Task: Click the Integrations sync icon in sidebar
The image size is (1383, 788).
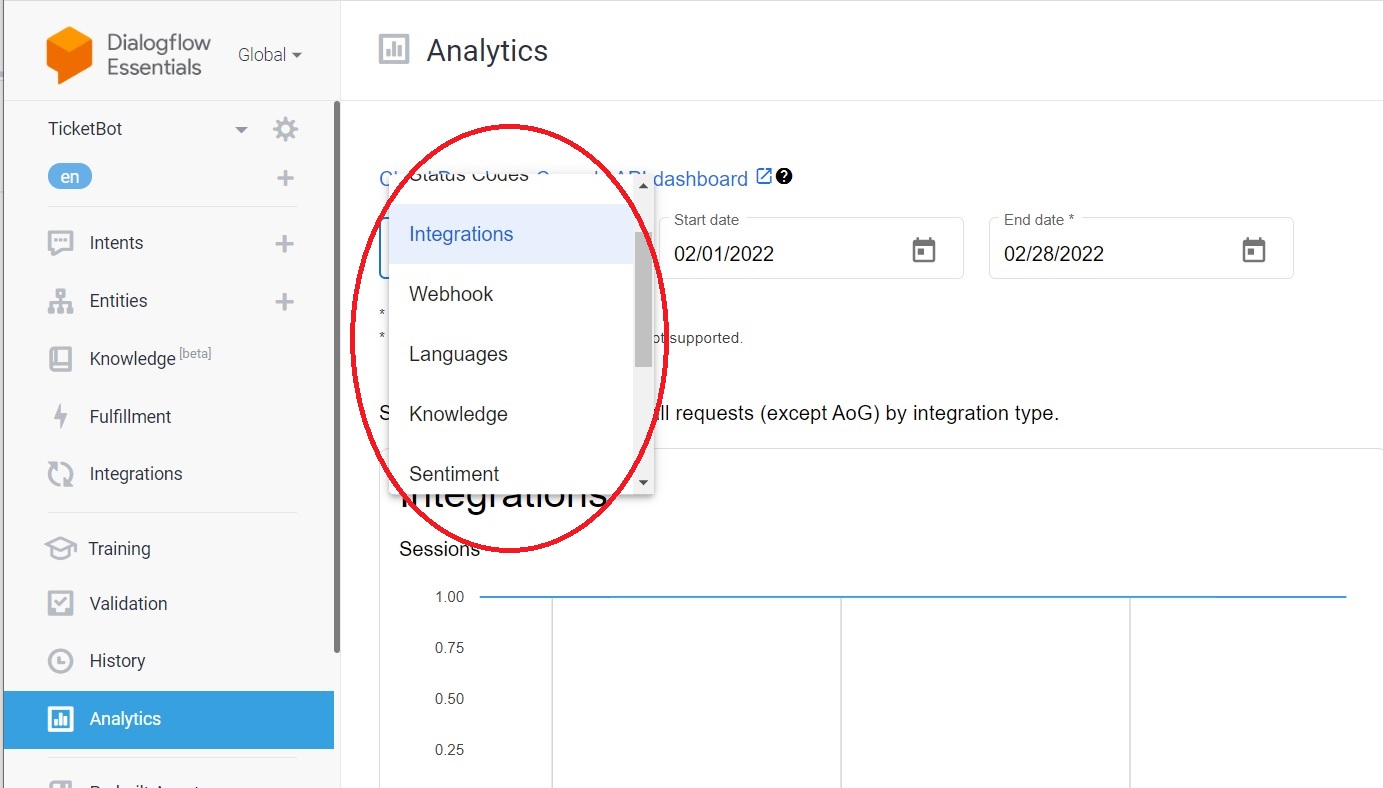Action: [61, 473]
